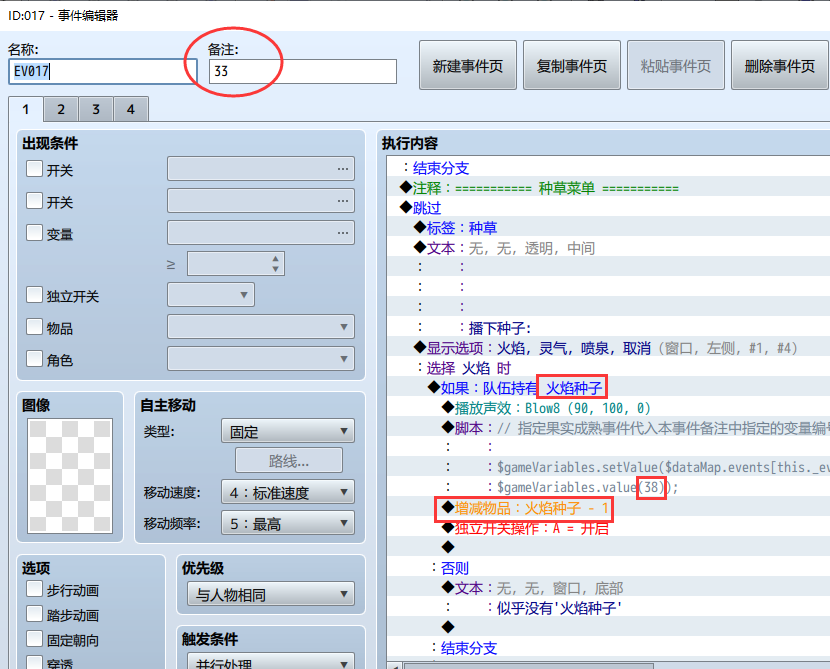Click the 名称 field containing EV017
Screen dimensions: 830x669
pyautogui.click(x=103, y=71)
